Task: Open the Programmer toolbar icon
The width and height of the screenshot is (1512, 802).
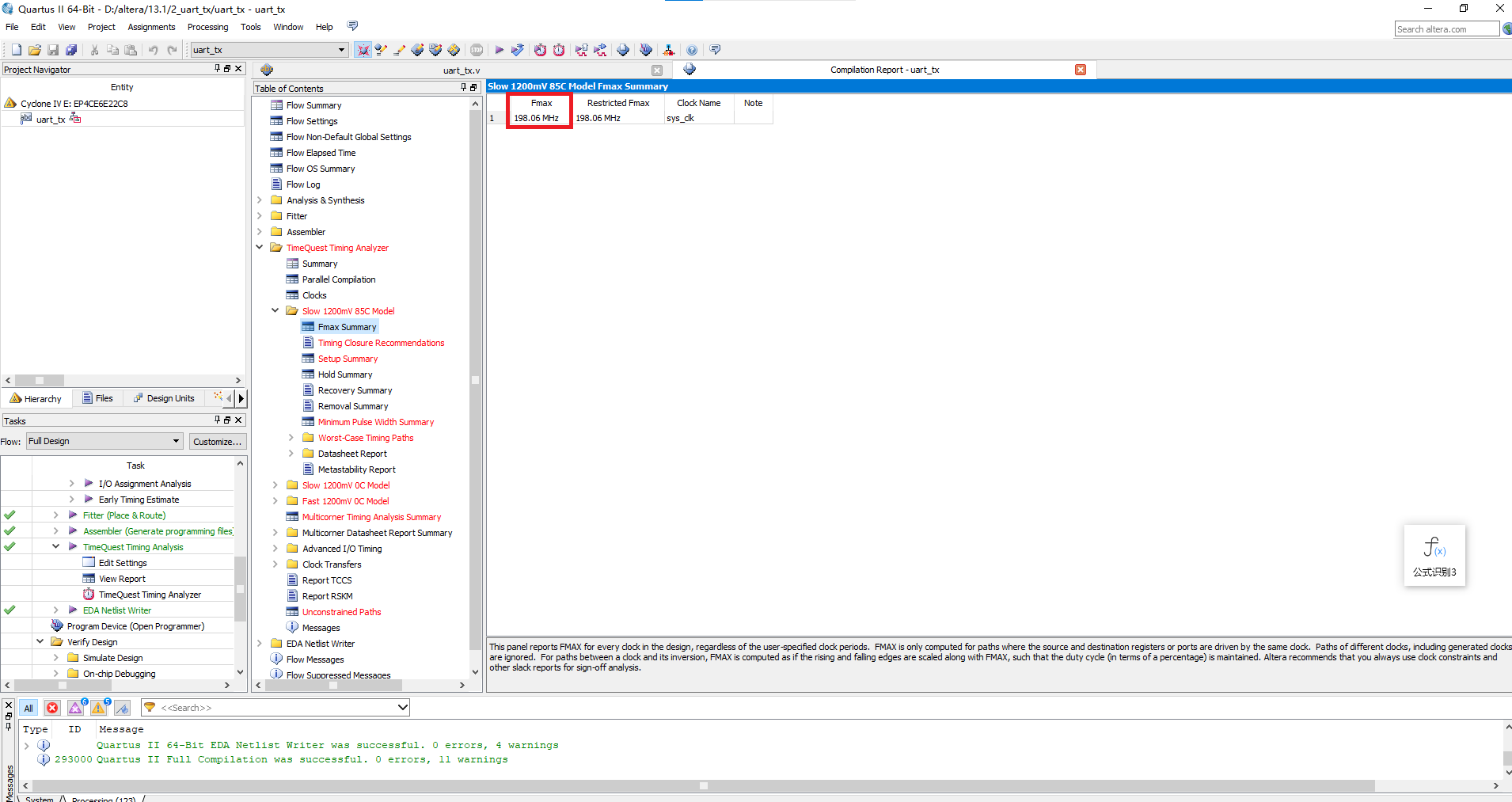Action: point(646,50)
